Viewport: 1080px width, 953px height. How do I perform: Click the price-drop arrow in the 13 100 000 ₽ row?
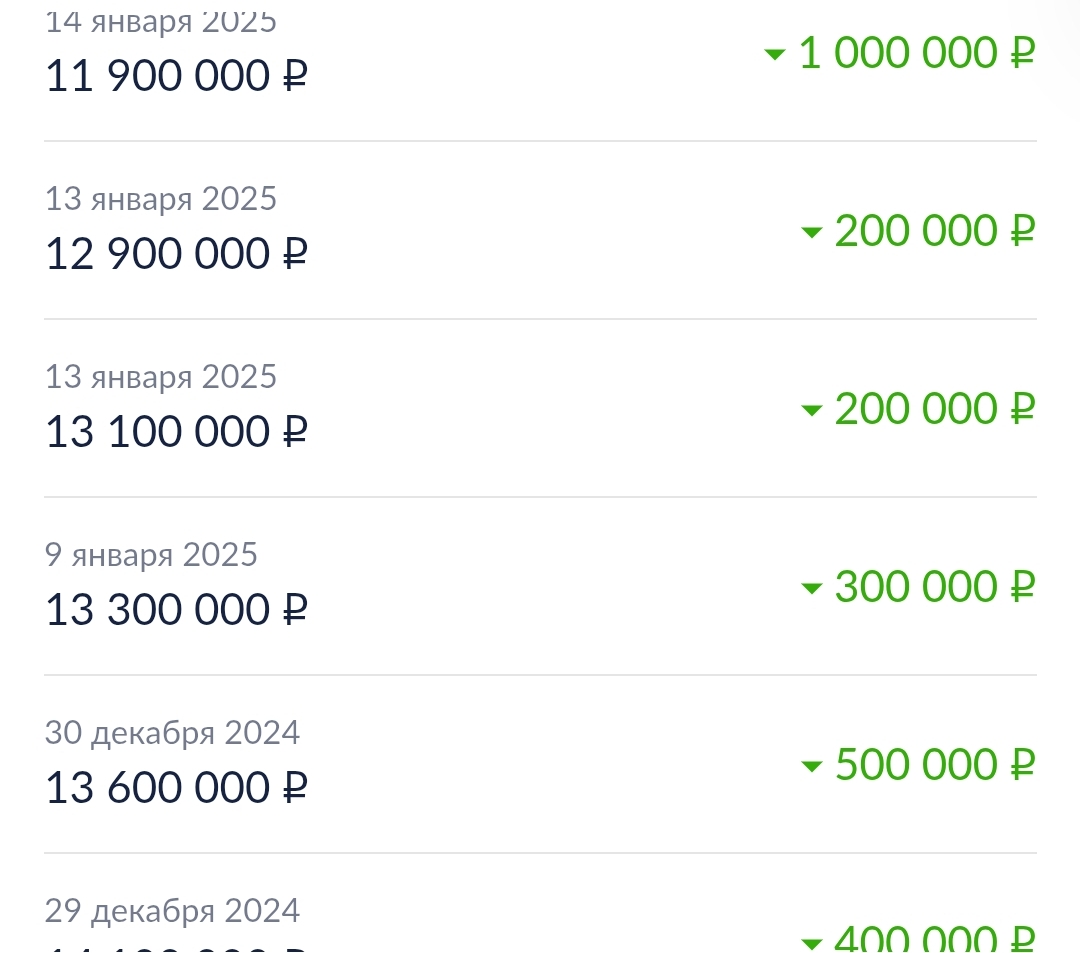pyautogui.click(x=812, y=410)
